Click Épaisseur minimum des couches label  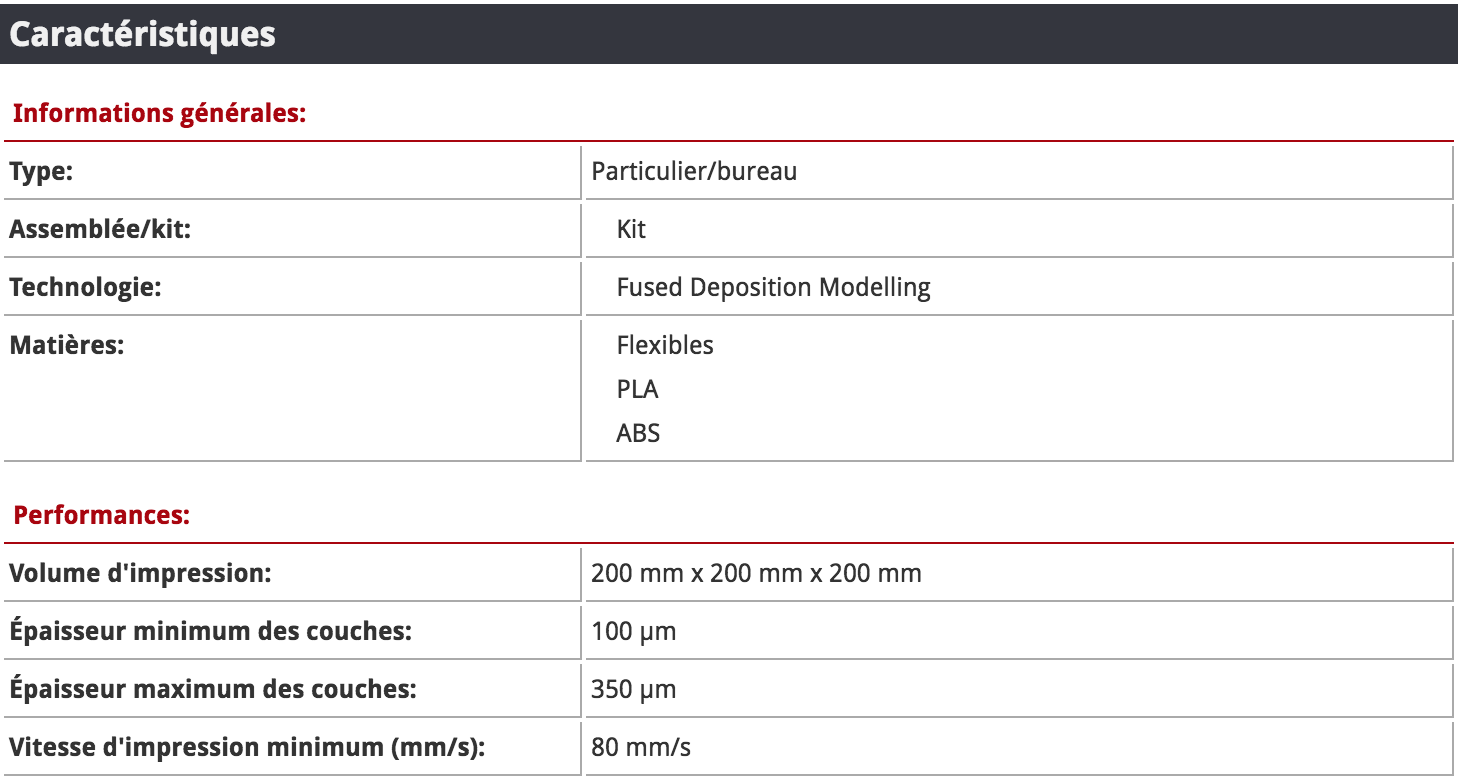[210, 632]
